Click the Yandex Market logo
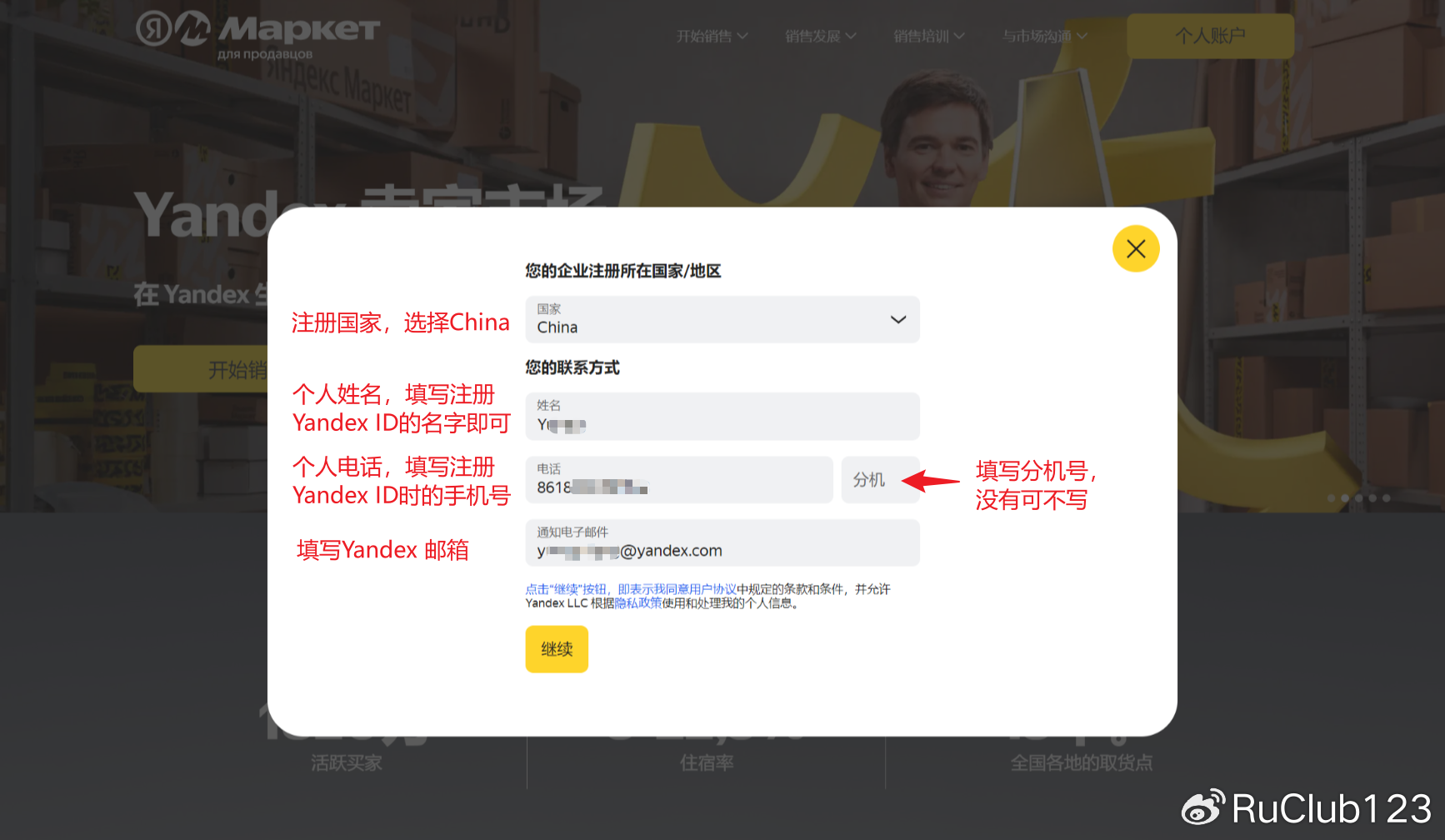 coord(258,35)
